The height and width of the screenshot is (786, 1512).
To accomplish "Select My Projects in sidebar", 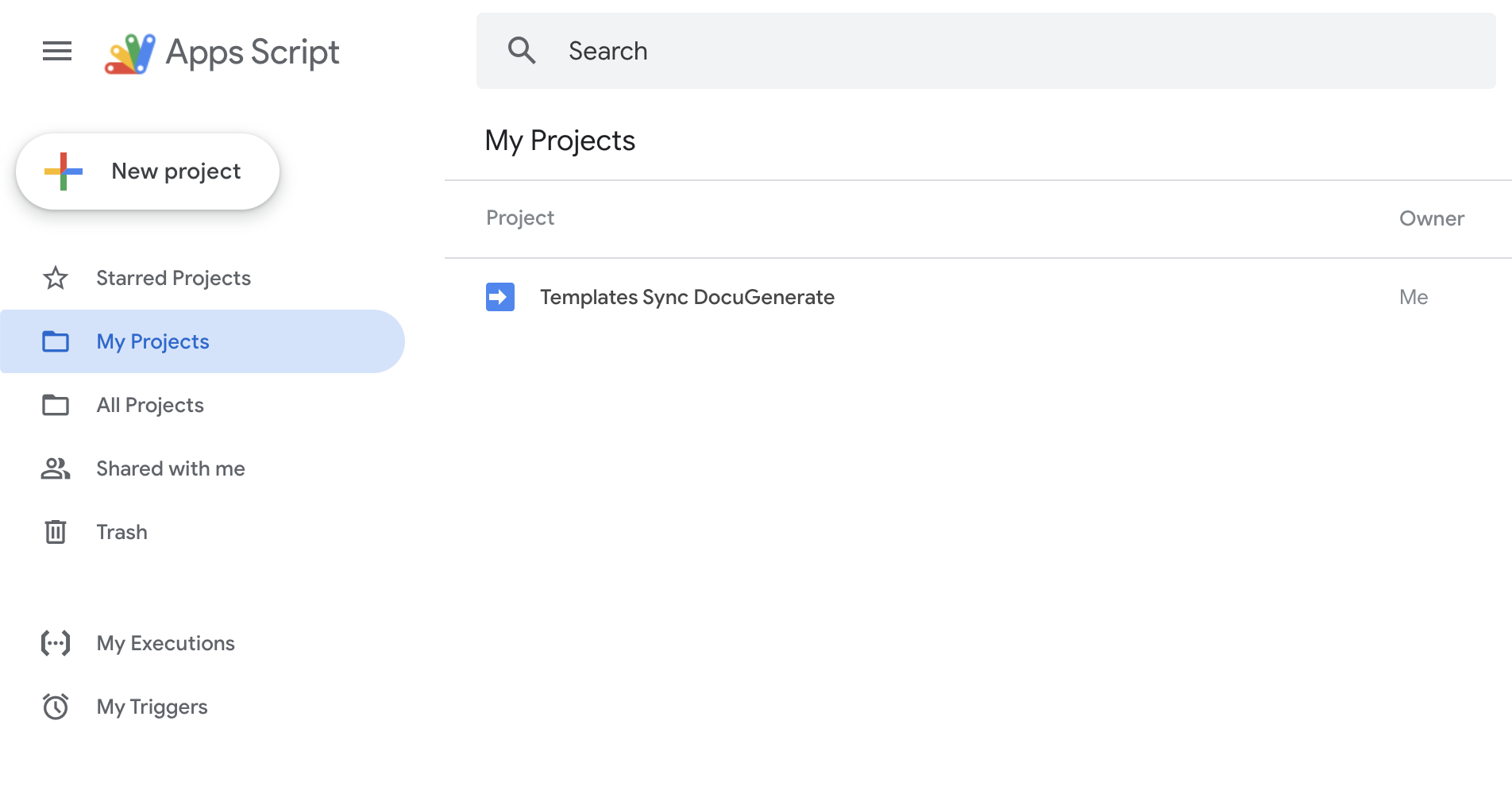I will coord(202,341).
